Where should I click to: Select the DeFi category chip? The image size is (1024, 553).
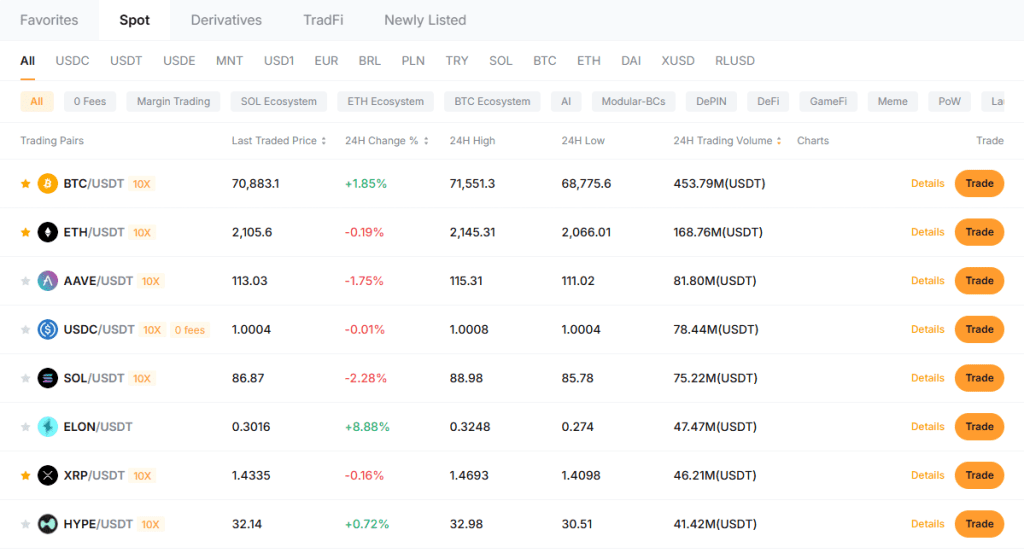tap(768, 101)
